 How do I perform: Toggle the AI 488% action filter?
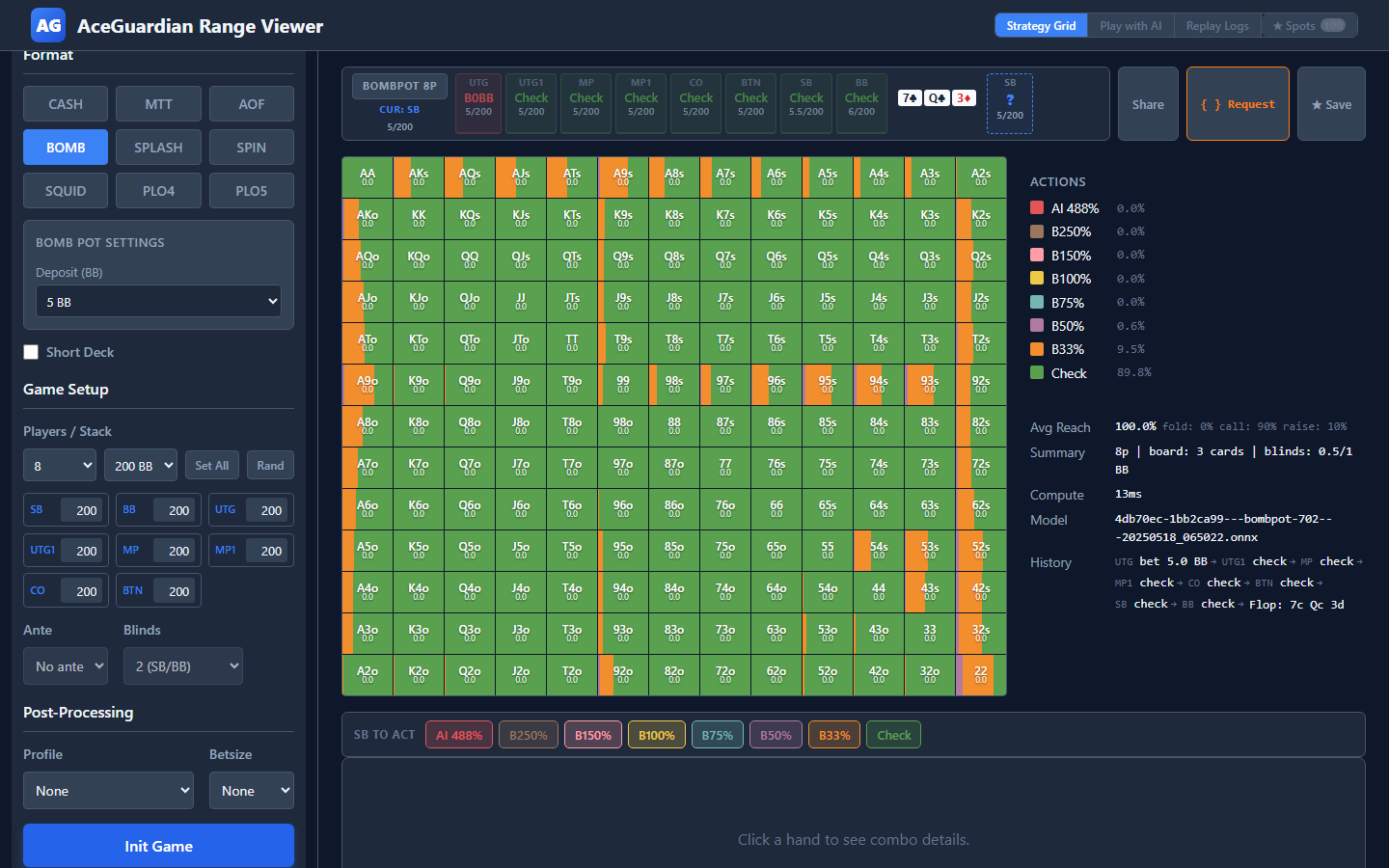click(458, 734)
